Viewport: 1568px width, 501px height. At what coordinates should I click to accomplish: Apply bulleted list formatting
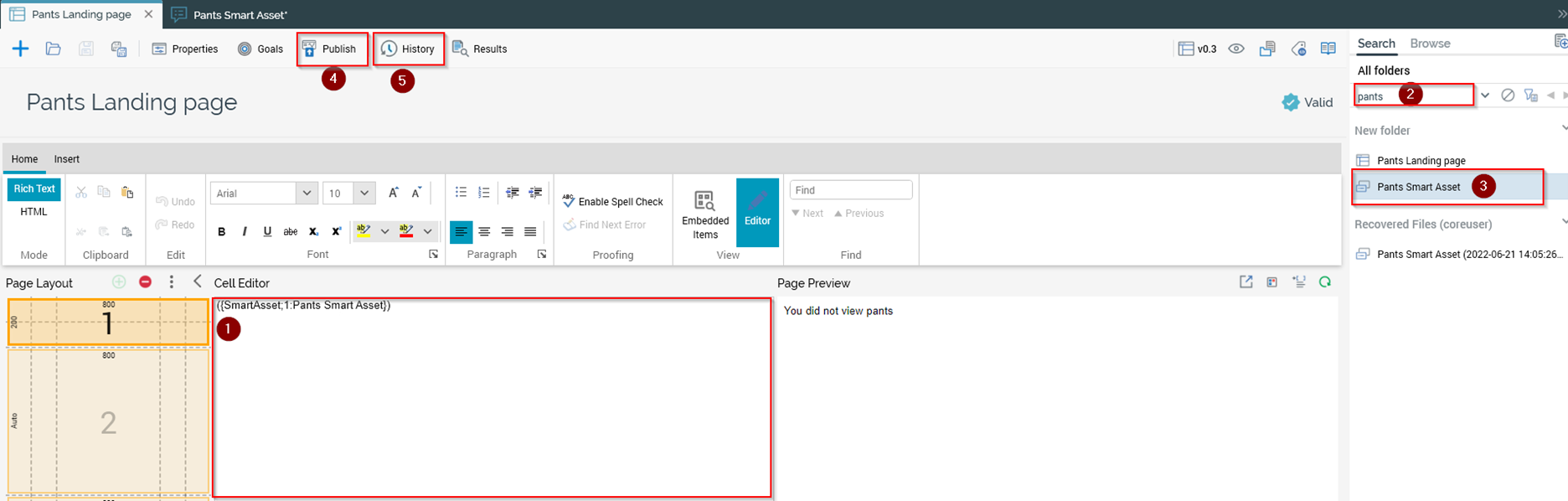click(461, 193)
